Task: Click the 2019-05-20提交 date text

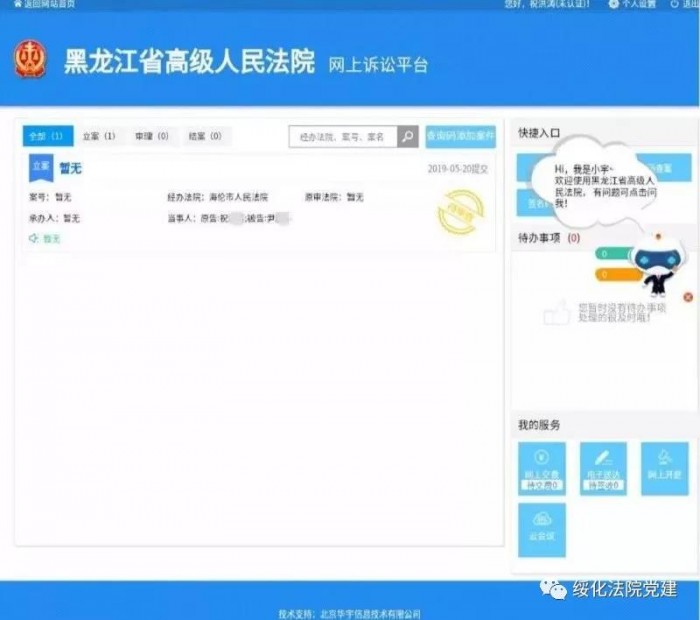Action: point(458,169)
